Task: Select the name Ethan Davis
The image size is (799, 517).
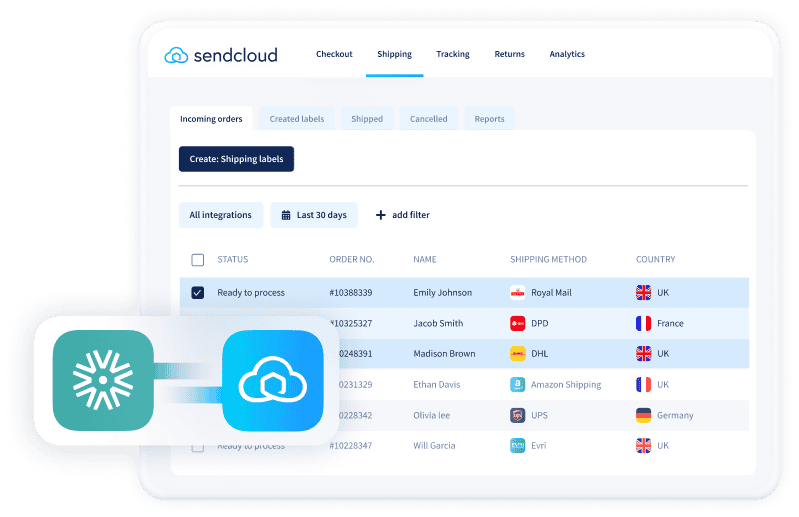Action: [x=436, y=385]
